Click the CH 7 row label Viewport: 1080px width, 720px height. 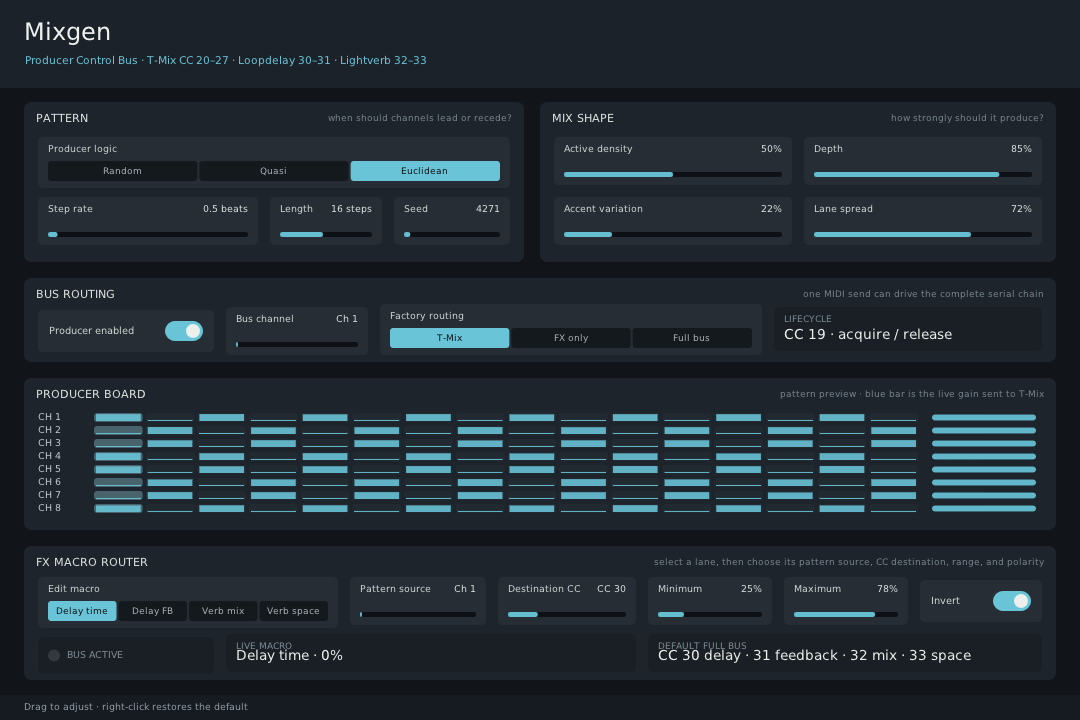click(x=50, y=495)
